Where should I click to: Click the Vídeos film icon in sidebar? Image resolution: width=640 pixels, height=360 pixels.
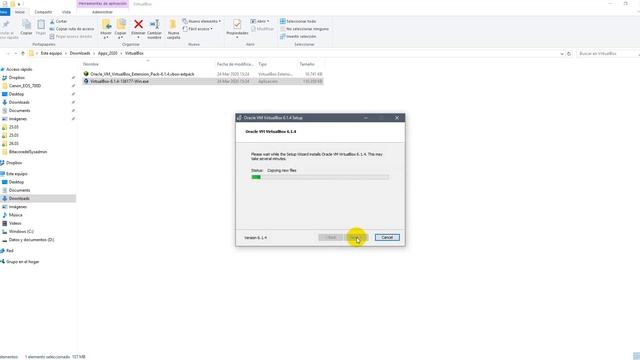(x=4, y=223)
